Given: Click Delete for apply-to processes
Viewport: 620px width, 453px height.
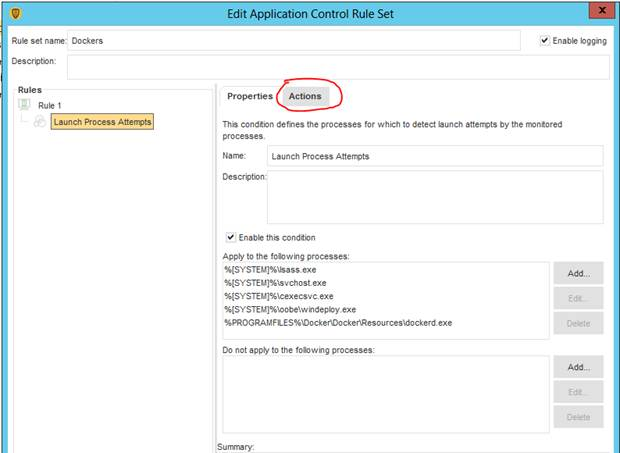Looking at the screenshot, I should tap(578, 323).
